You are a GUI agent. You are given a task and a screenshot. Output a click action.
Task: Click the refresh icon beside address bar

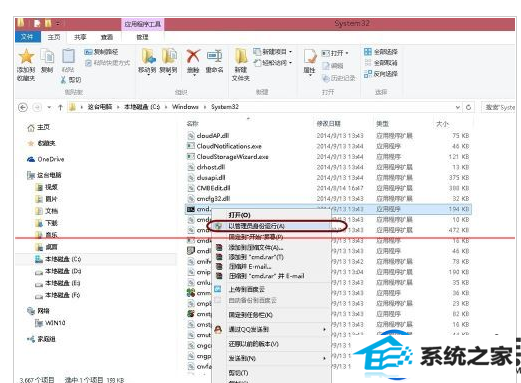[x=468, y=107]
